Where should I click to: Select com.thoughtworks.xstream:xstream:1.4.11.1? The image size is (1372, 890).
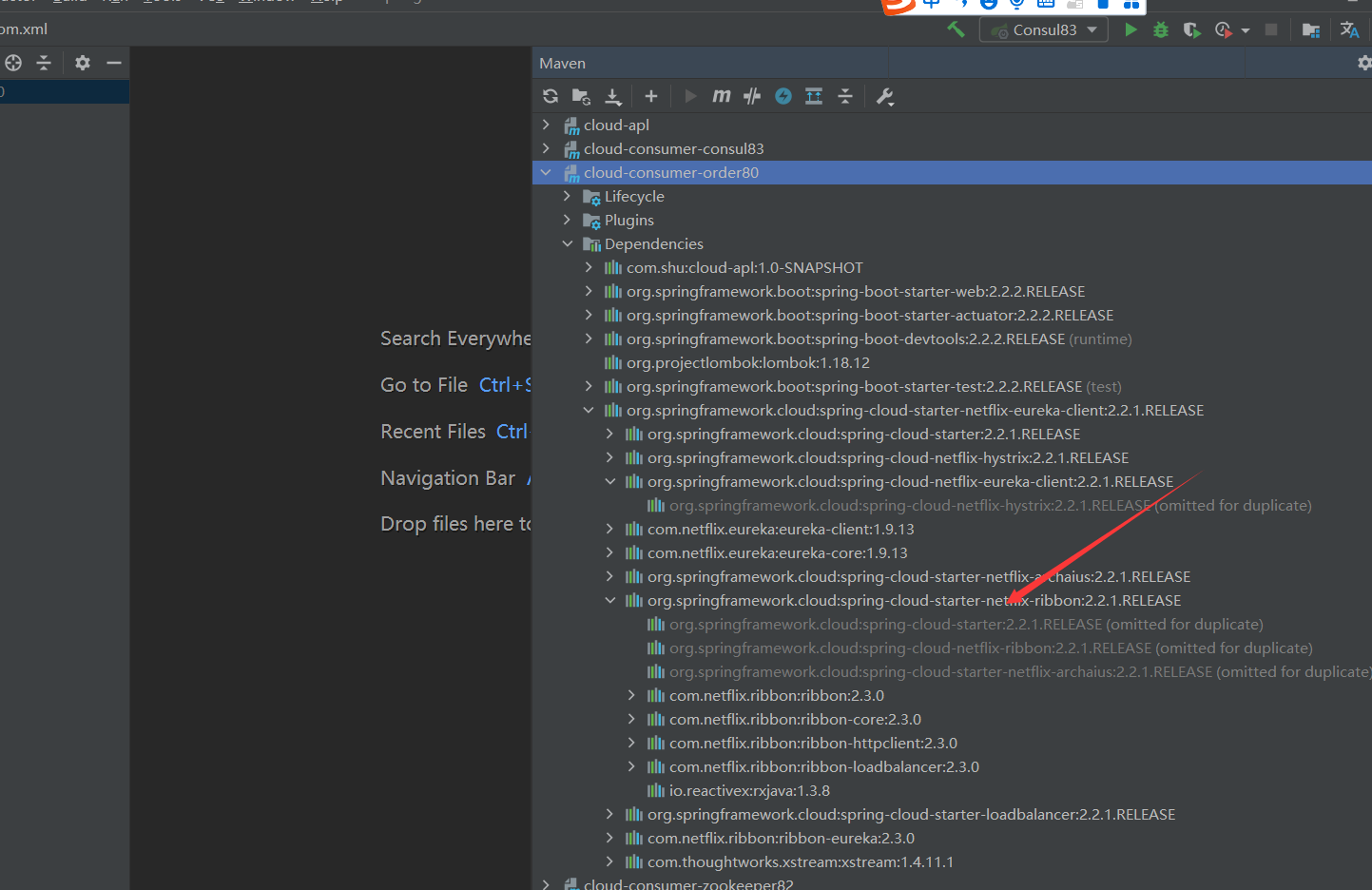(x=801, y=861)
